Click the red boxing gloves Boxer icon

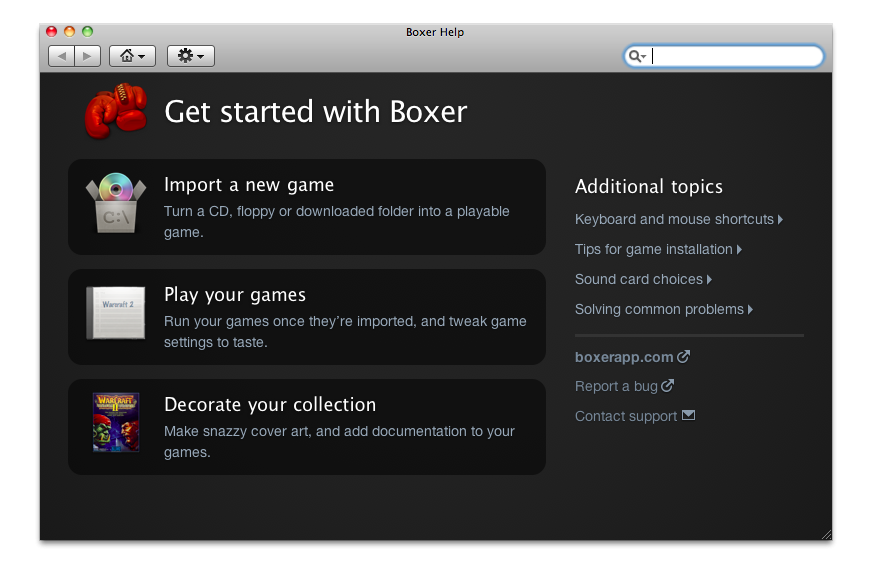point(116,109)
